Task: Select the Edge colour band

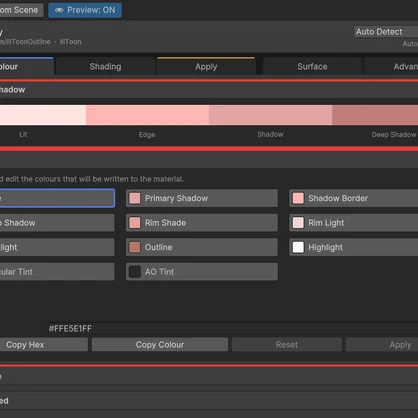Action: pos(147,115)
